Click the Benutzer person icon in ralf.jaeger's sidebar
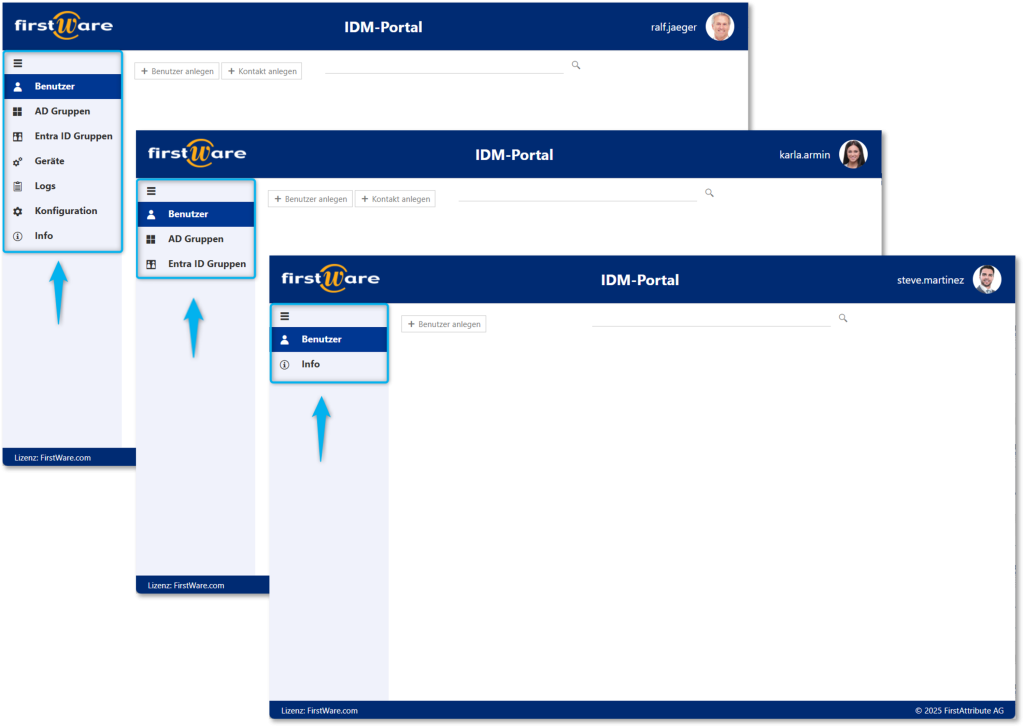The image size is (1024, 727). (18, 86)
